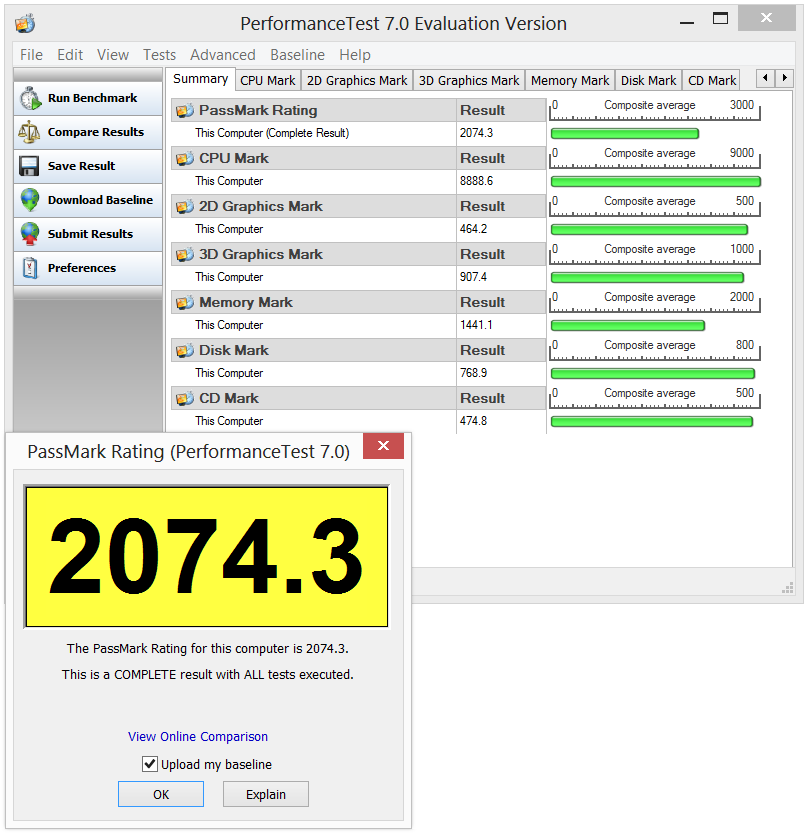Screen dimensions: 809x833
Task: Click the Explain button
Action: (266, 794)
